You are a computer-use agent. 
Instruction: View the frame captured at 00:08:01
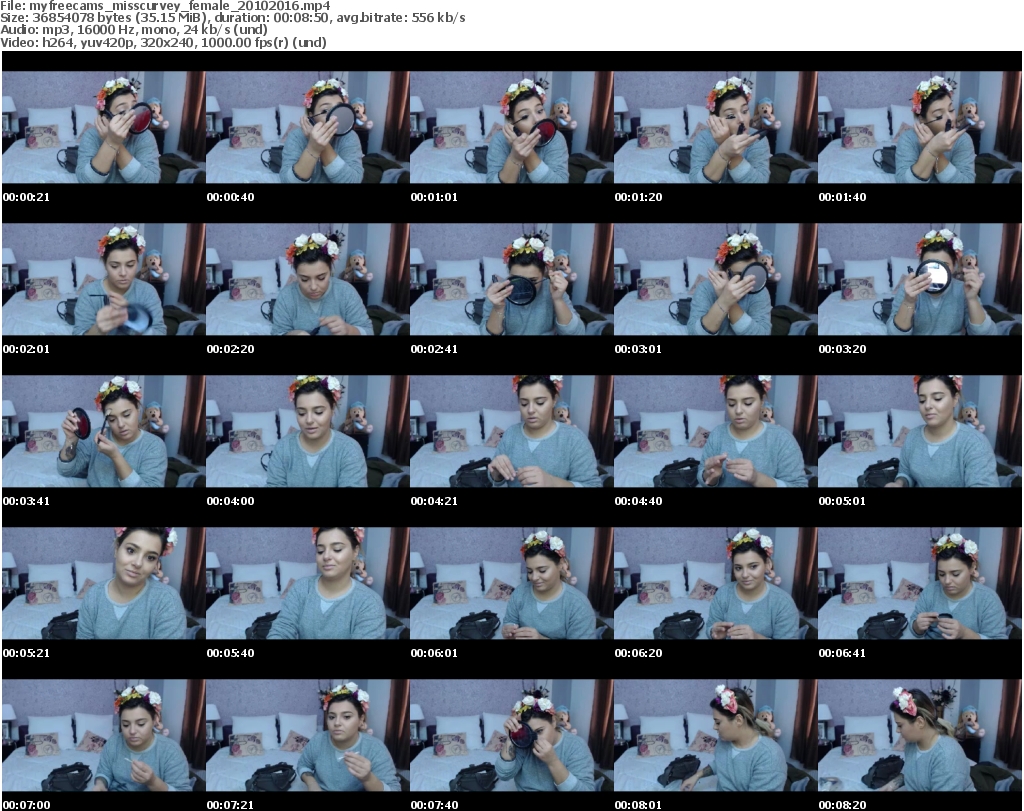pyautogui.click(x=715, y=735)
